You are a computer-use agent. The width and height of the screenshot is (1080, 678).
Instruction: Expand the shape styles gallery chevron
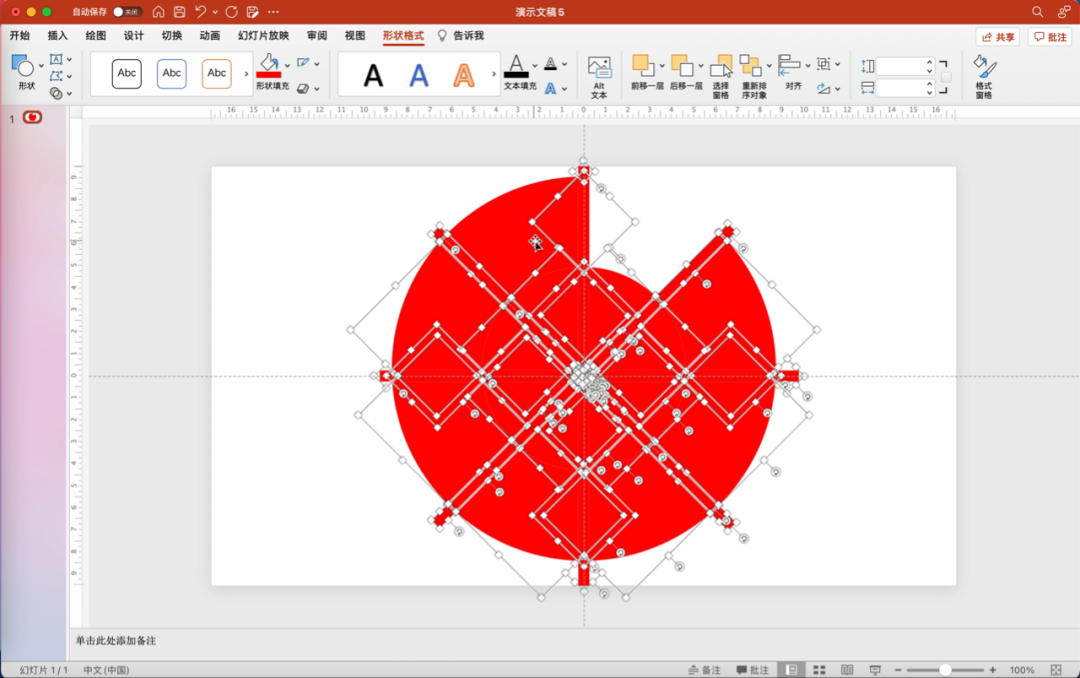(x=246, y=74)
